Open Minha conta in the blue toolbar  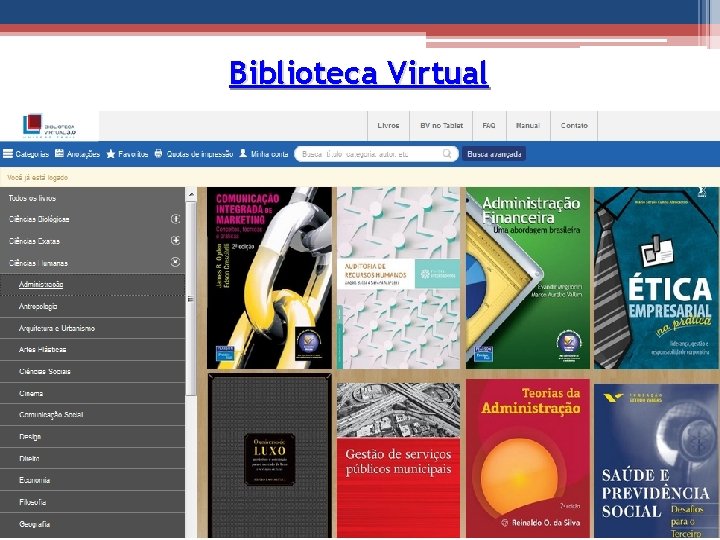pos(264,154)
